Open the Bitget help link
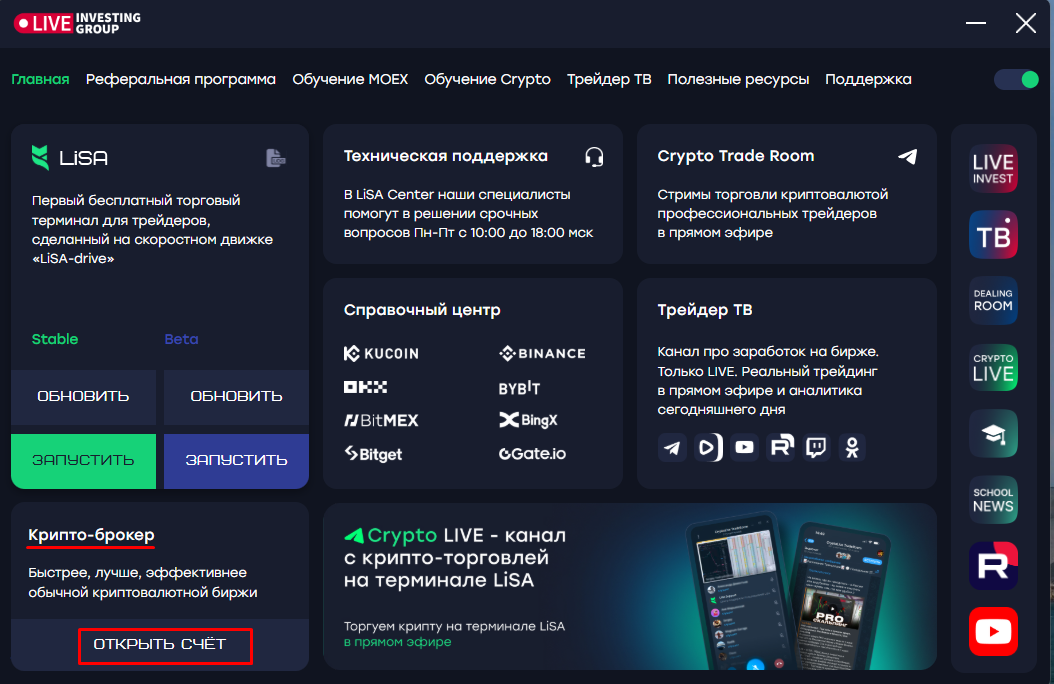 [x=373, y=454]
